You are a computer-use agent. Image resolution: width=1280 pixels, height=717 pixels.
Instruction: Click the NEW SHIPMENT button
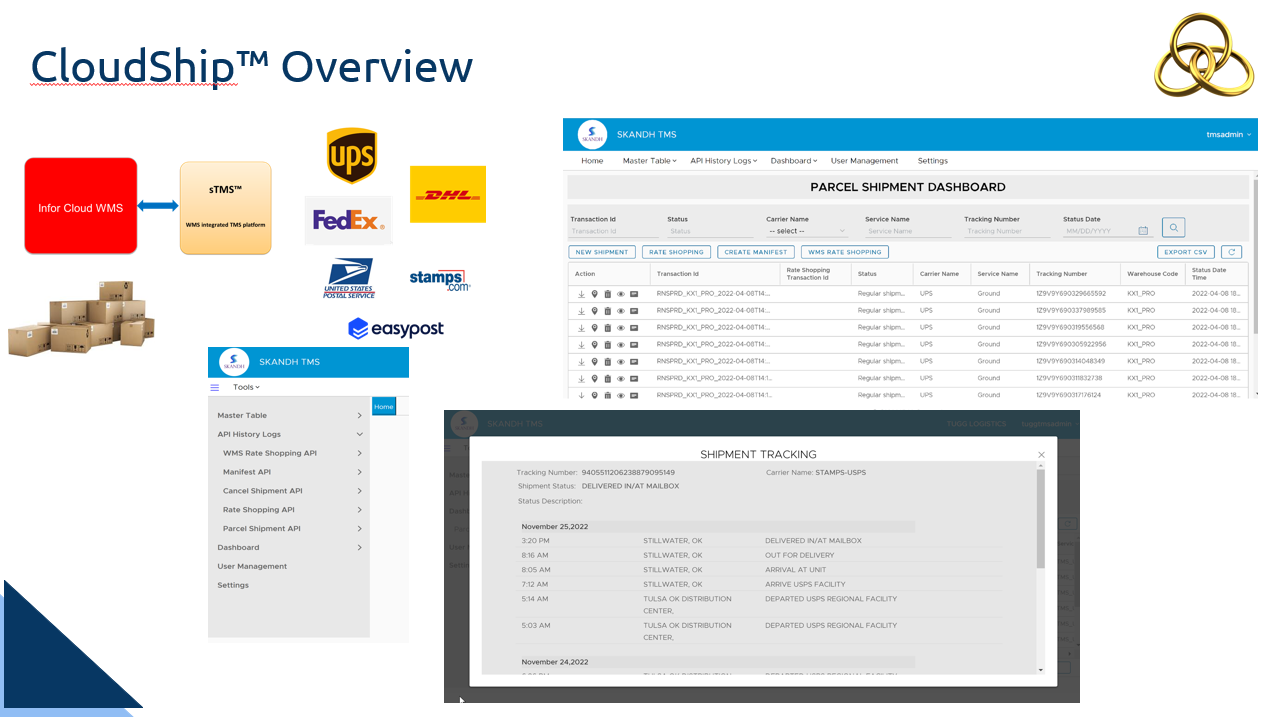pos(601,251)
